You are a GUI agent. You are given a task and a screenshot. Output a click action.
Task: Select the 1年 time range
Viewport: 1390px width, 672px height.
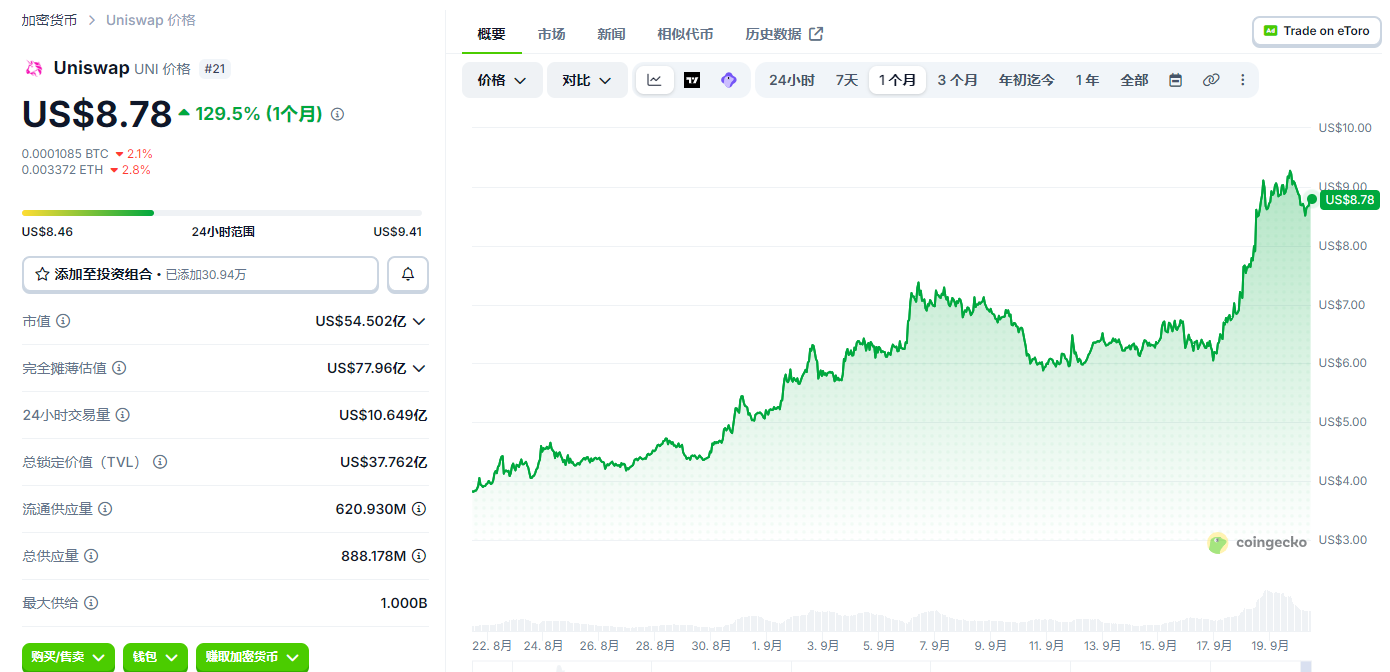tap(1087, 80)
